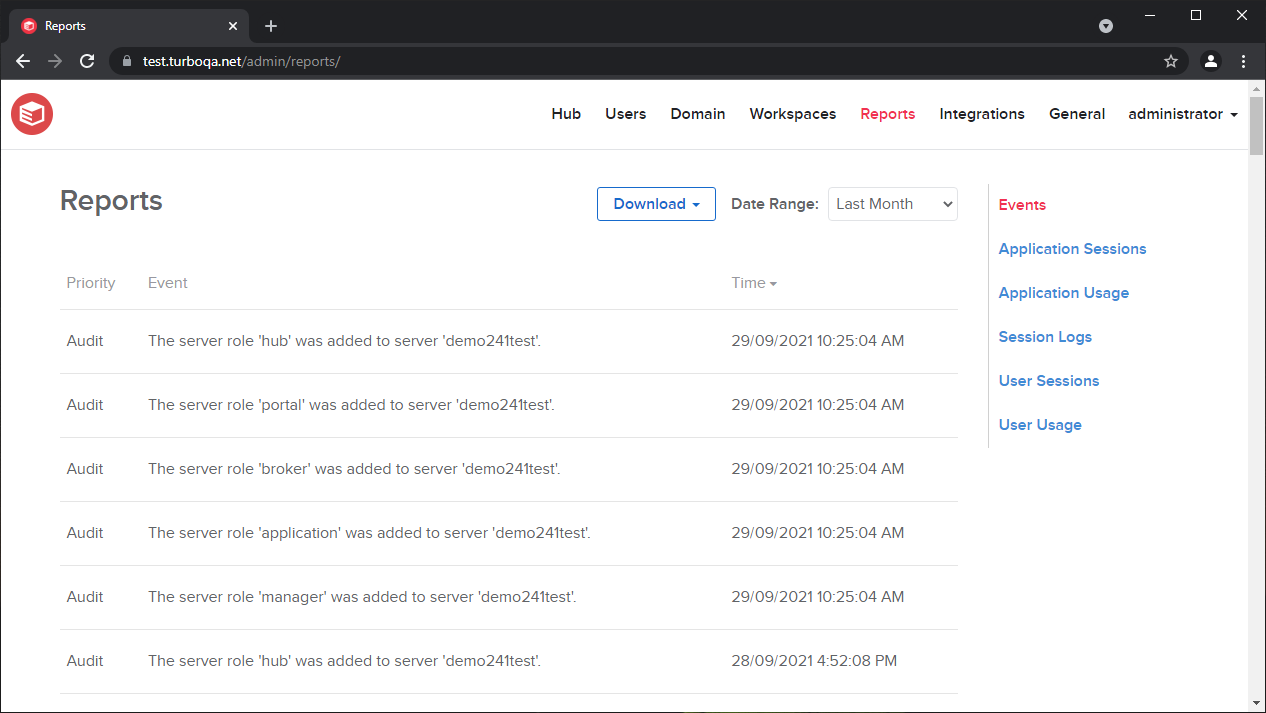1266x713 pixels.
Task: Open the Workspaces page
Action: (792, 114)
